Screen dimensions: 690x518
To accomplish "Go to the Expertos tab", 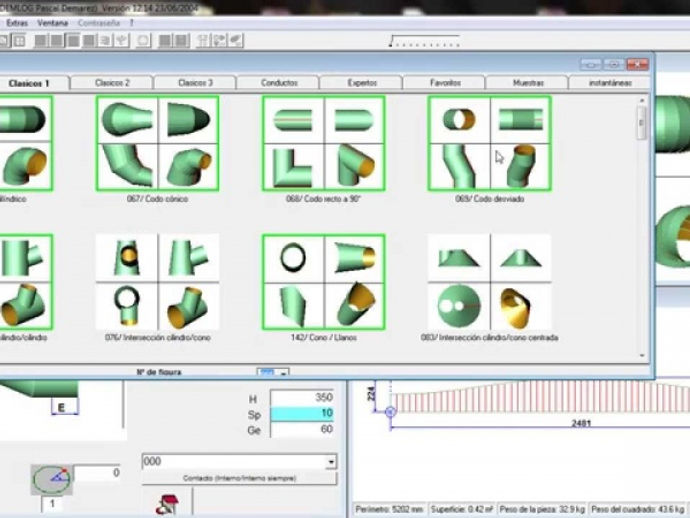I will pyautogui.click(x=362, y=83).
